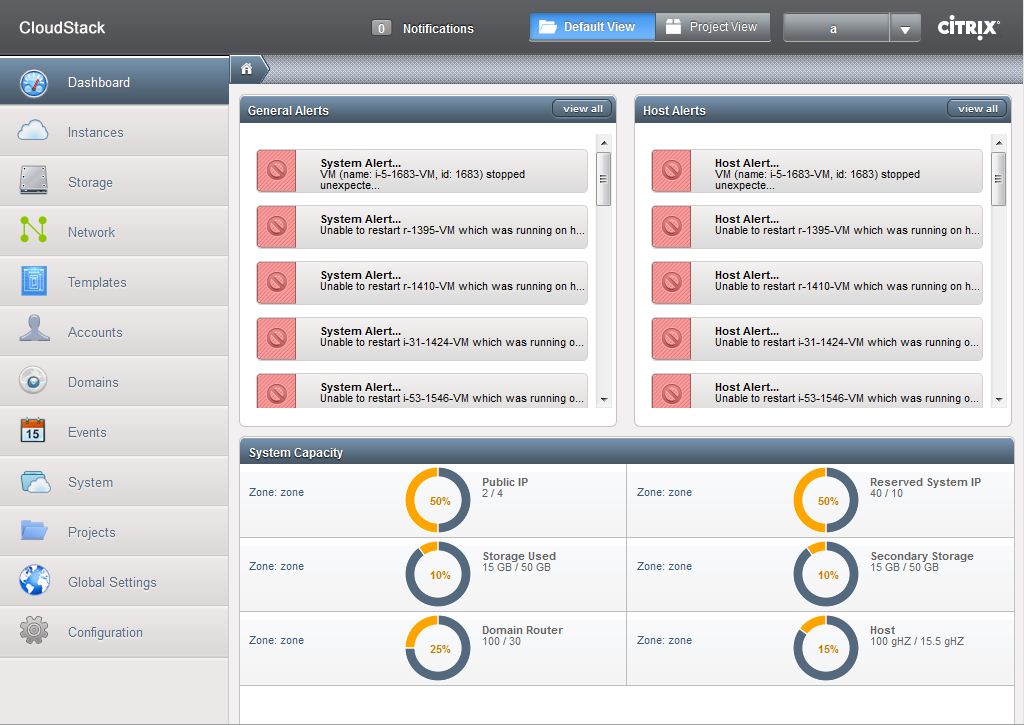Click the red icon of System Alert r-1410-VM
1024x725 pixels.
click(277, 283)
